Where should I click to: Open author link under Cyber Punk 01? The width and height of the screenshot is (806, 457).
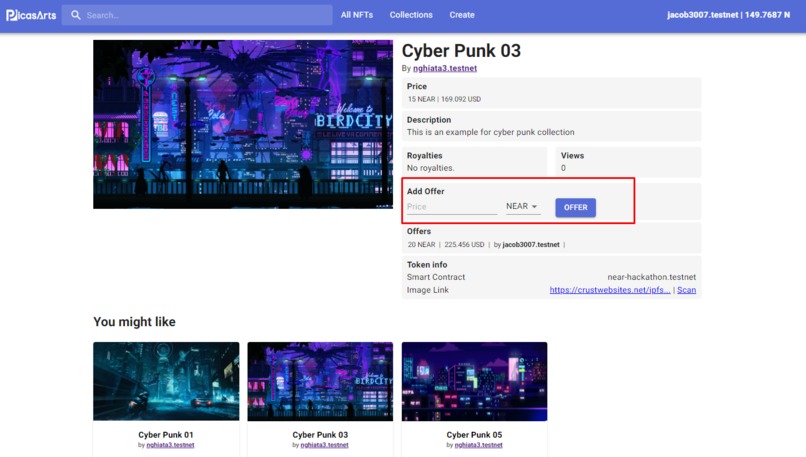click(x=170, y=445)
